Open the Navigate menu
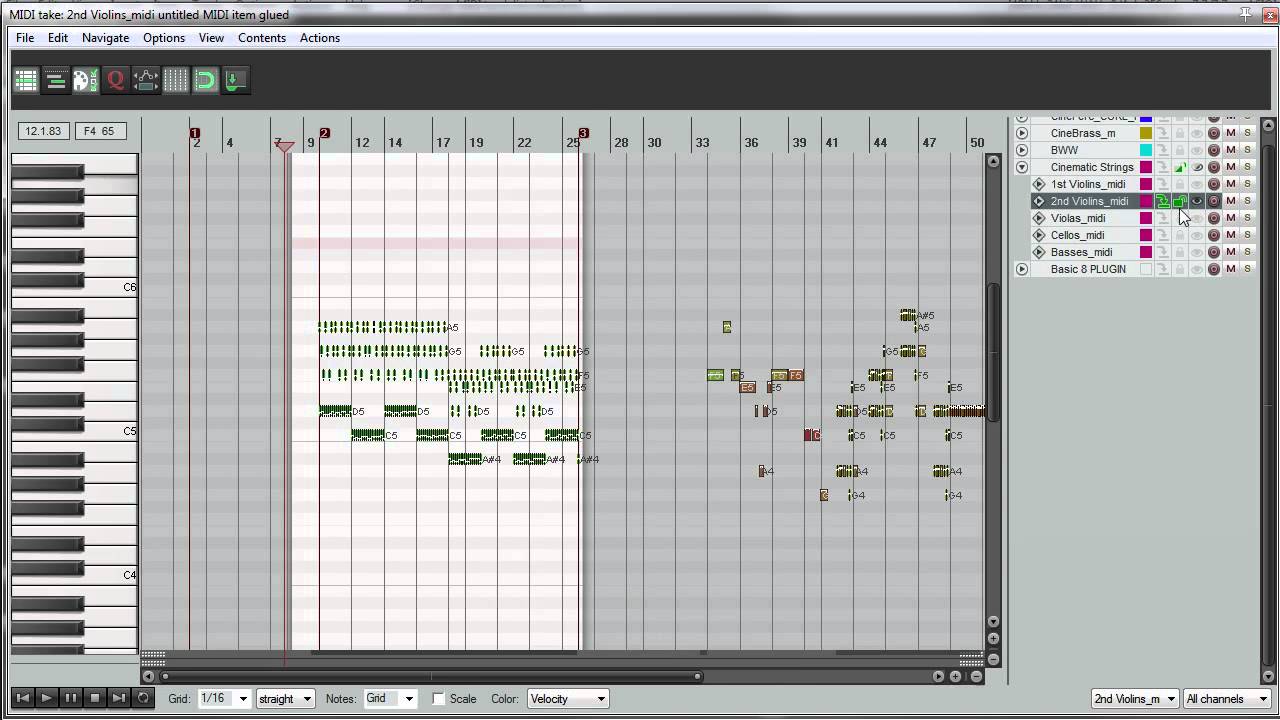1280x720 pixels. point(105,38)
